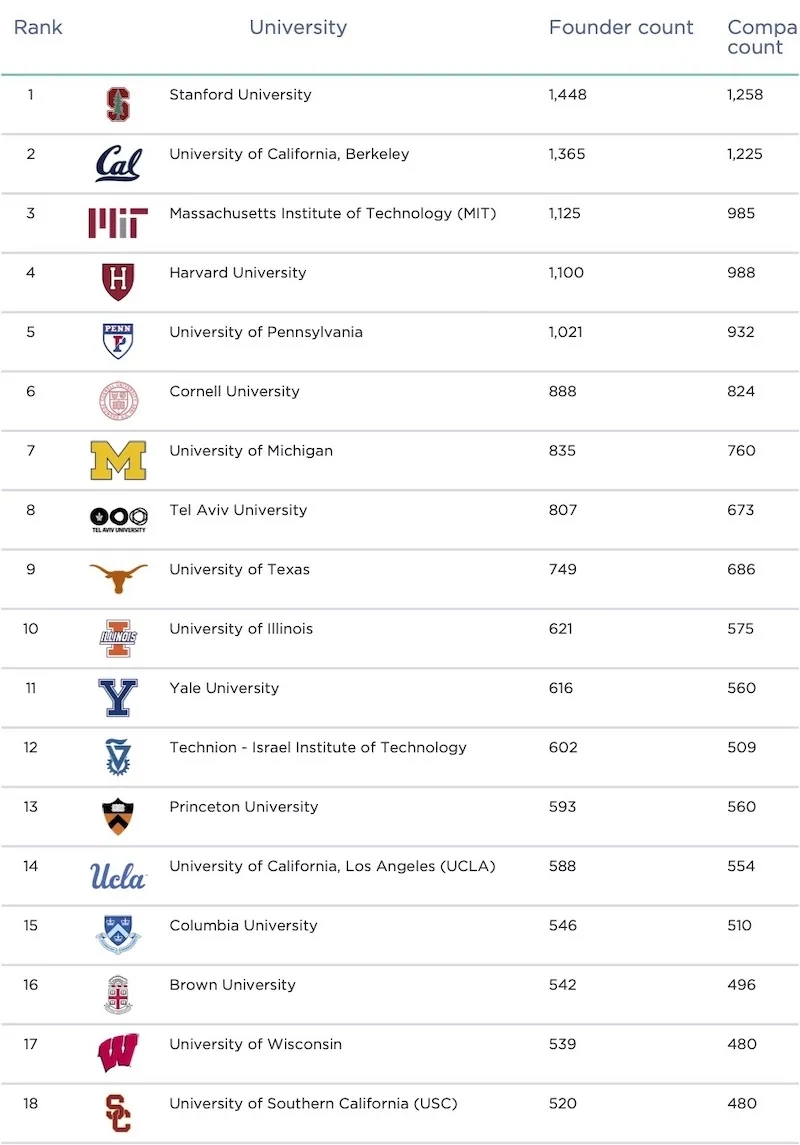Click the USC interlocking SC logo
Viewport: 800px width, 1145px height.
click(x=118, y=1113)
